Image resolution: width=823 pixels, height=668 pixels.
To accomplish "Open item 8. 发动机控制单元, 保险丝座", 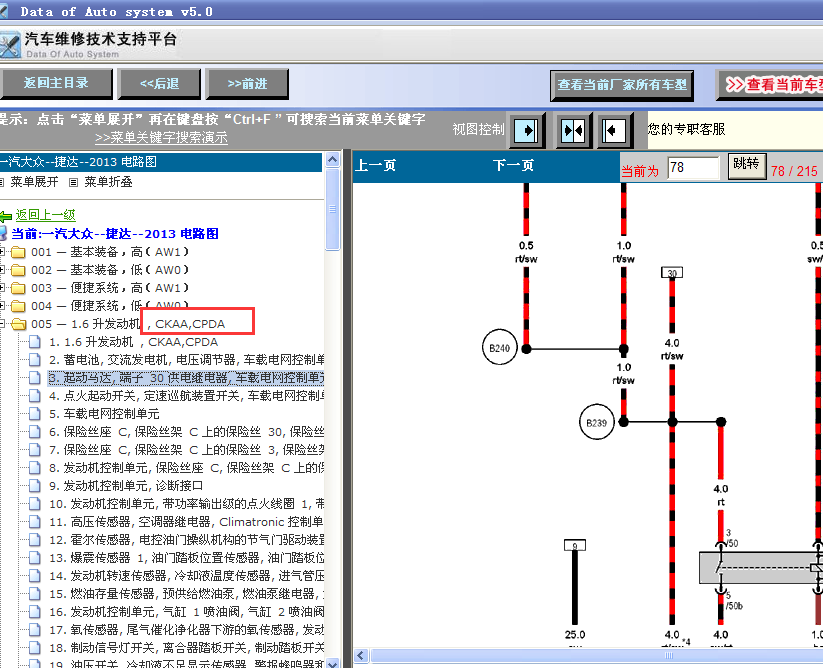I will click(x=186, y=468).
